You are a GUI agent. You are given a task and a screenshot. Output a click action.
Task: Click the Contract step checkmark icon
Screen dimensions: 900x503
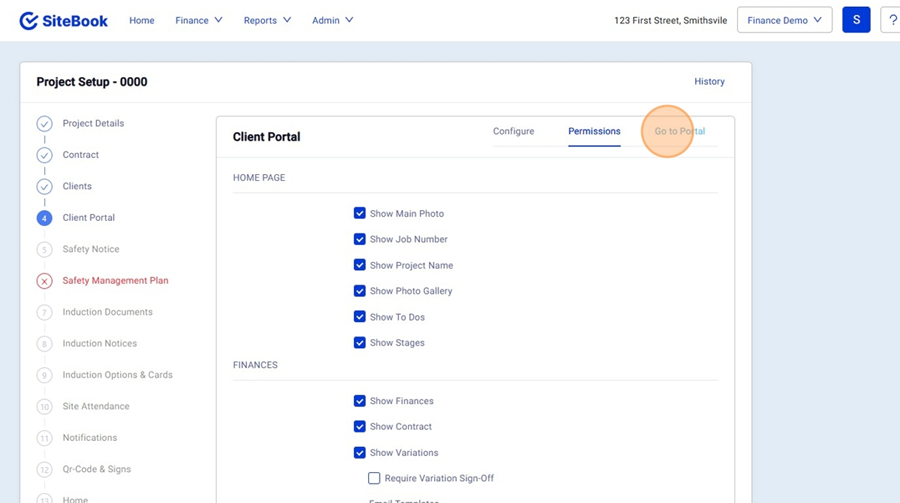pyautogui.click(x=44, y=155)
